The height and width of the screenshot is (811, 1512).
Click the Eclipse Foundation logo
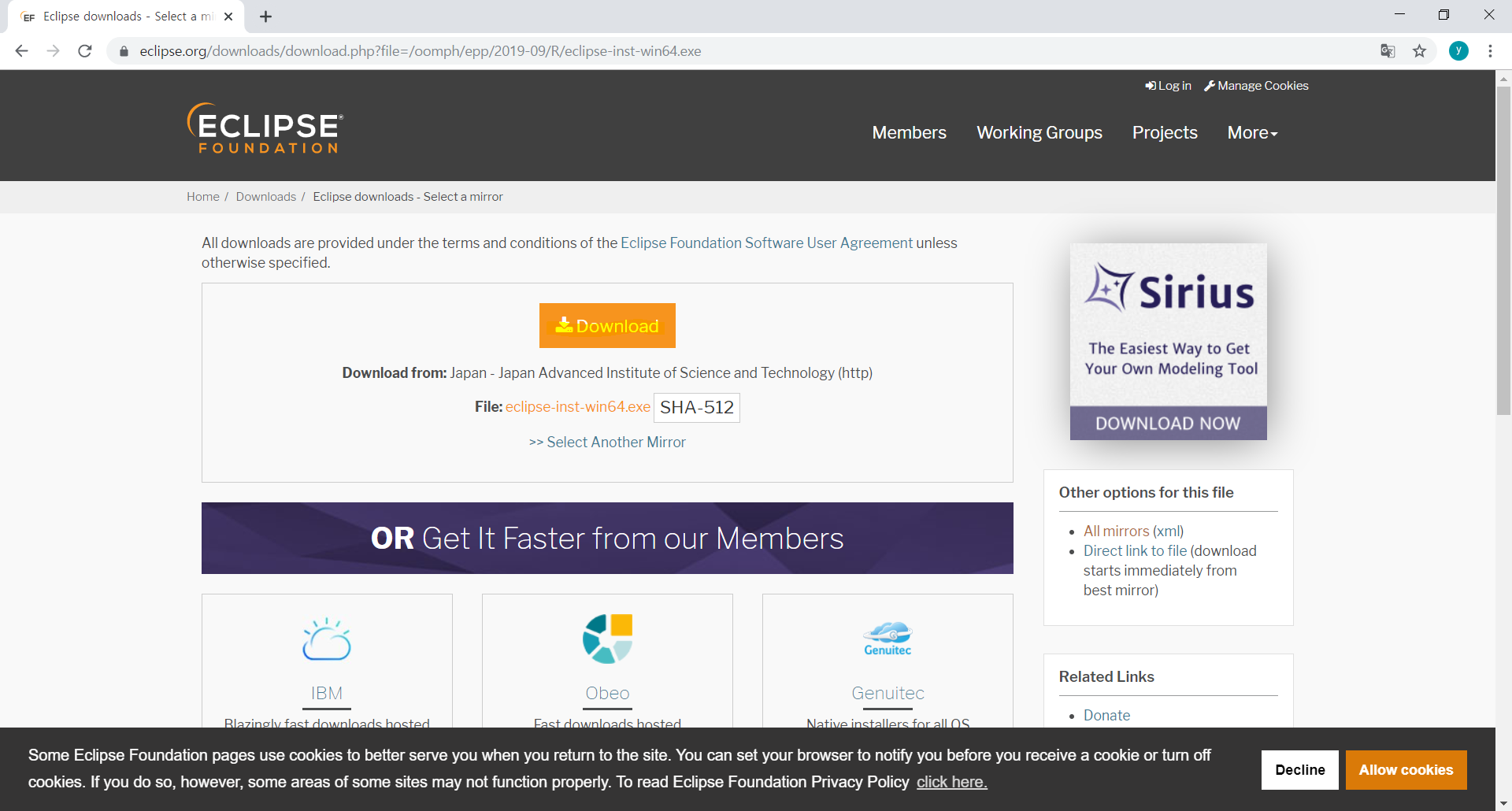(265, 128)
